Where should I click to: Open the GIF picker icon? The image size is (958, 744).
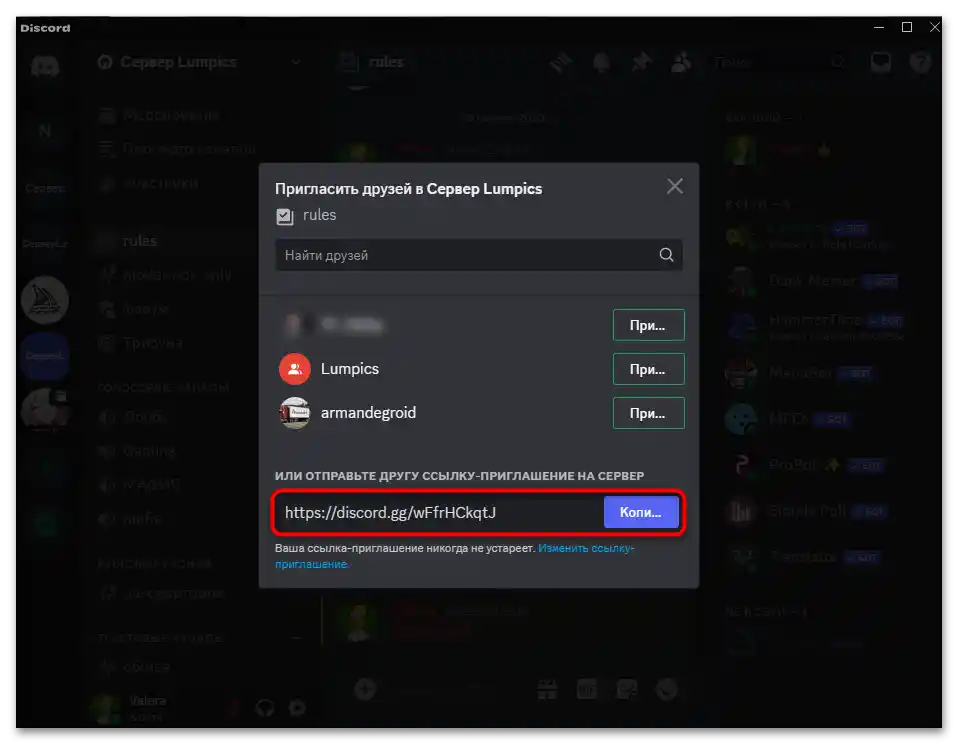(x=587, y=690)
